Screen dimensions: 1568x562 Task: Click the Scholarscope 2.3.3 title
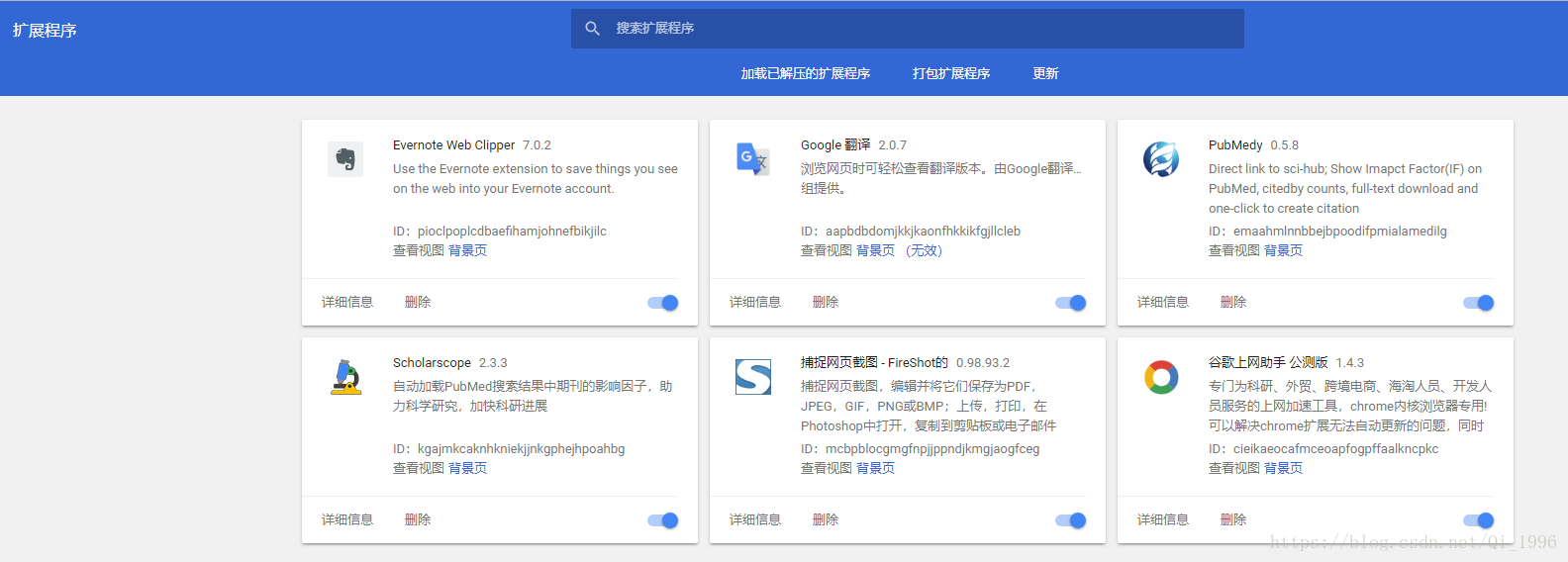tap(450, 362)
